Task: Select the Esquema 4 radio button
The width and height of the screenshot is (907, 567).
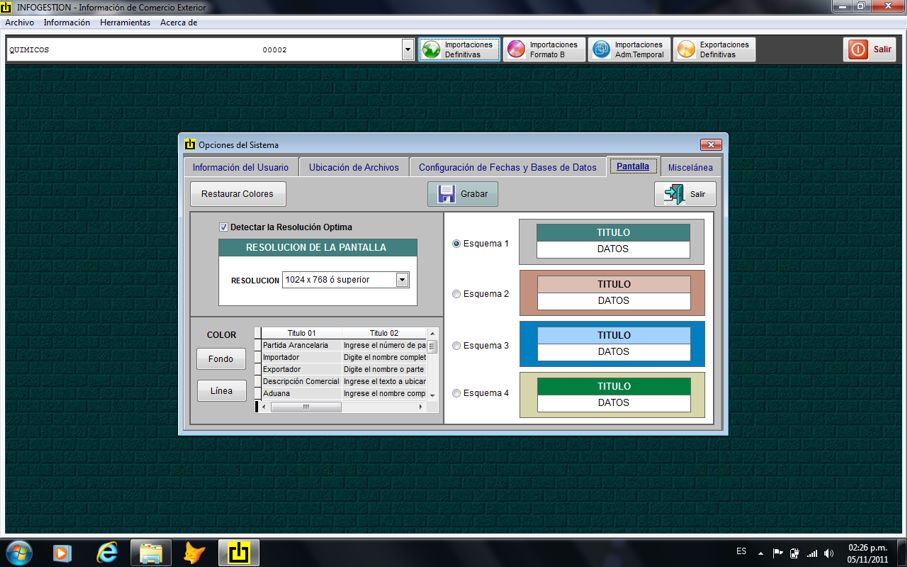Action: pos(457,393)
